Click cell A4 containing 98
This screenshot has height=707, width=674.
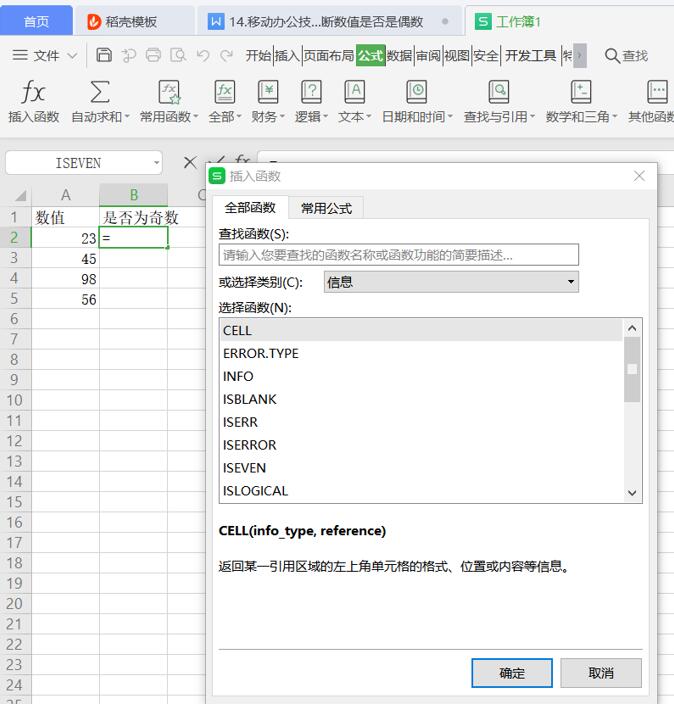point(65,279)
